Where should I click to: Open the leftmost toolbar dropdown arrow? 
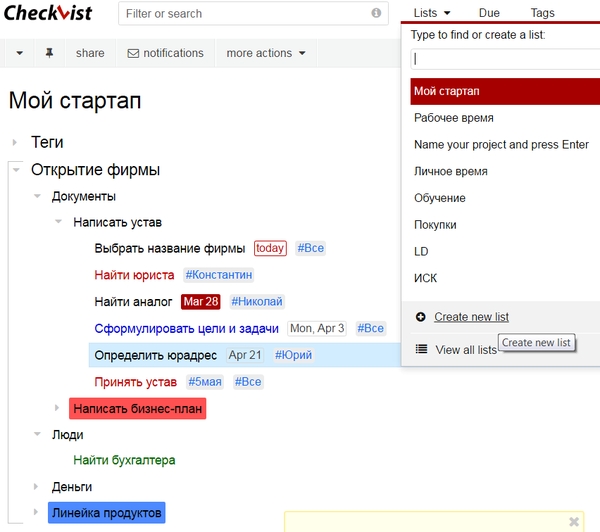point(20,53)
